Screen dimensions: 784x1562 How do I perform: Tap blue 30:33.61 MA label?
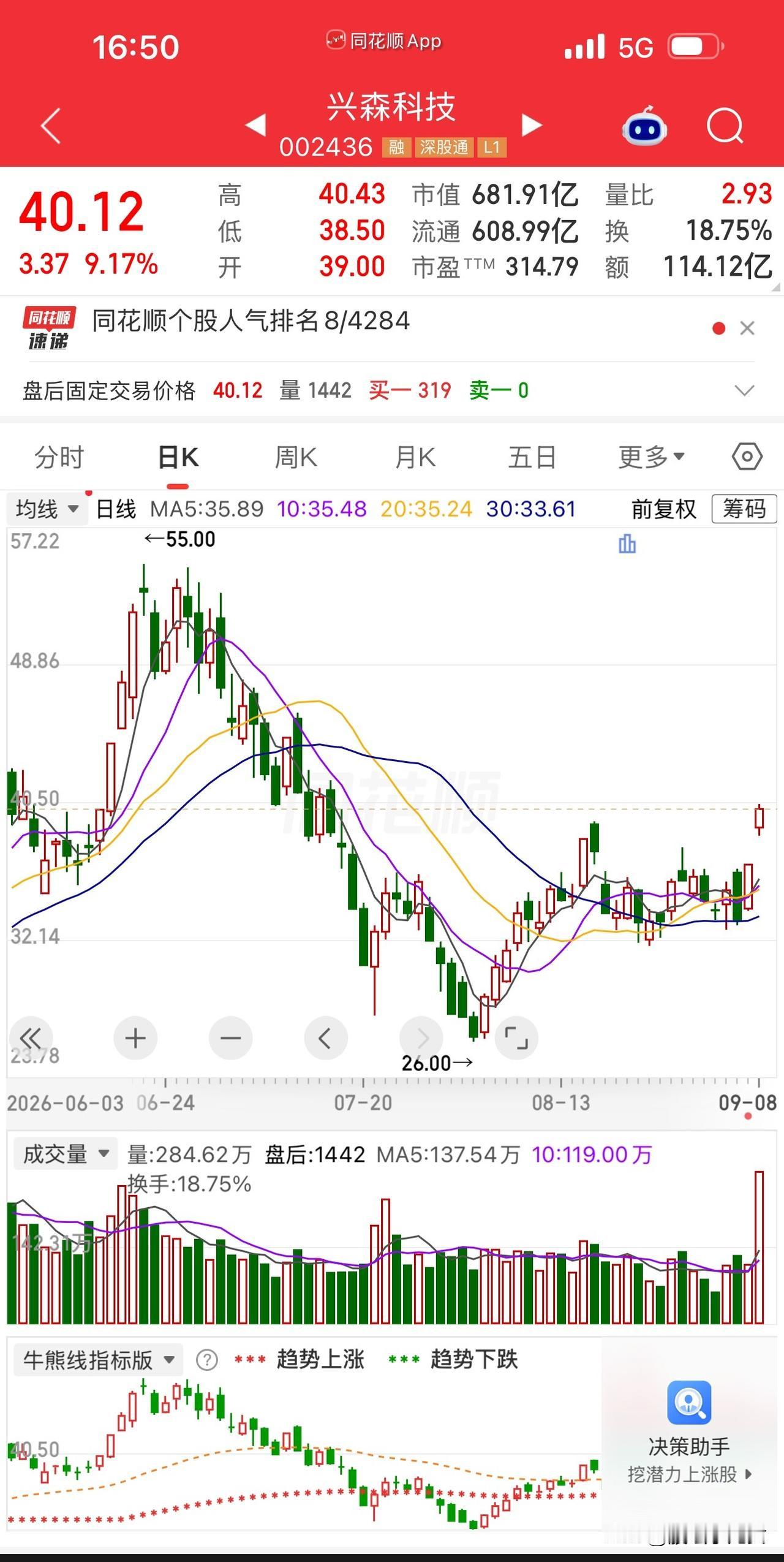(x=531, y=509)
